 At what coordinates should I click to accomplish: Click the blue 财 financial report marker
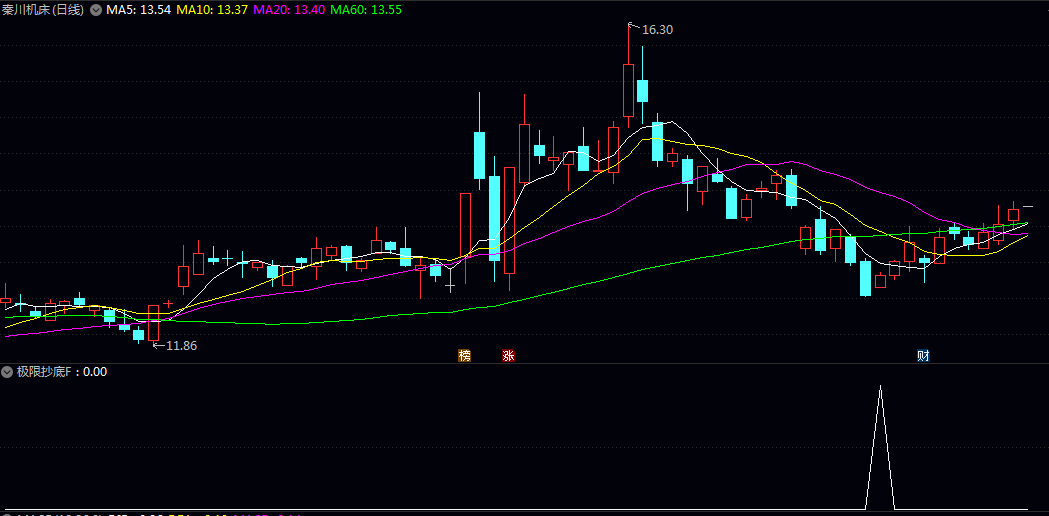923,356
